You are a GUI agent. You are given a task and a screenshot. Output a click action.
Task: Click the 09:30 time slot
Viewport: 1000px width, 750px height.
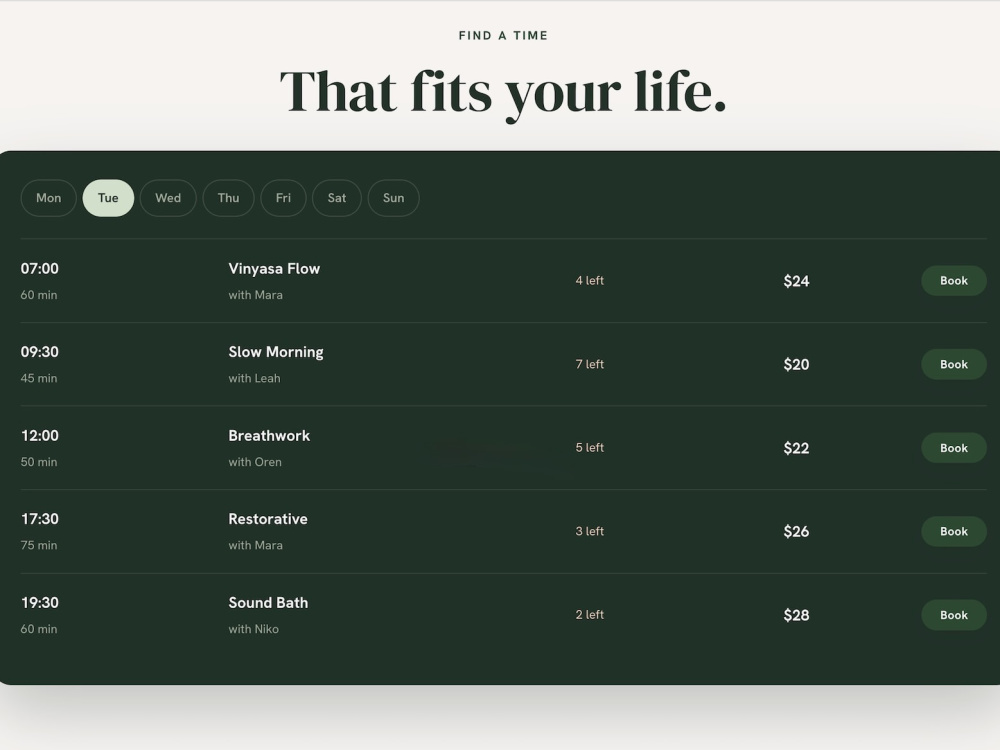click(x=40, y=352)
